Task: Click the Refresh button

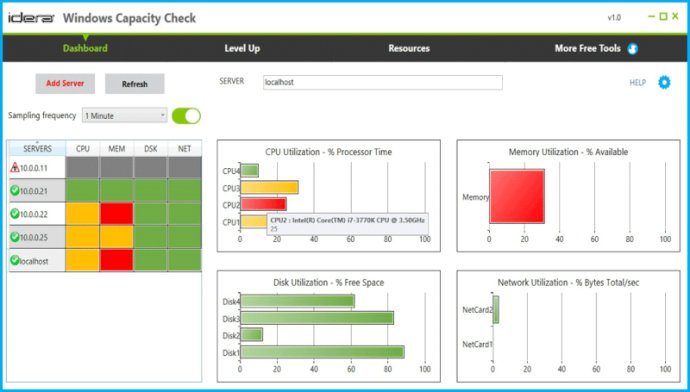Action: (x=135, y=84)
